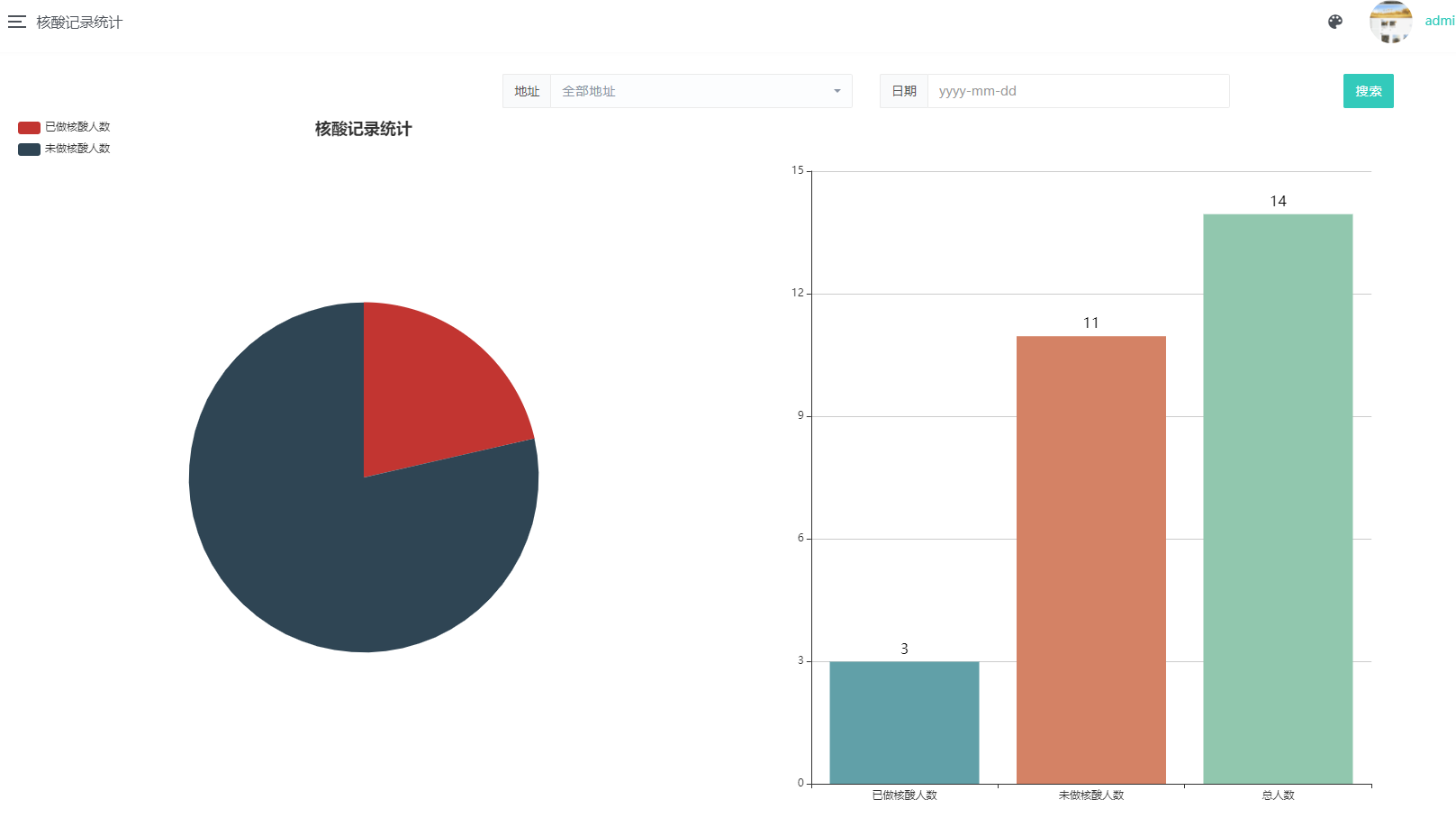Image resolution: width=1456 pixels, height=818 pixels.
Task: Toggle the hamburger sidebar menu icon
Action: [17, 22]
